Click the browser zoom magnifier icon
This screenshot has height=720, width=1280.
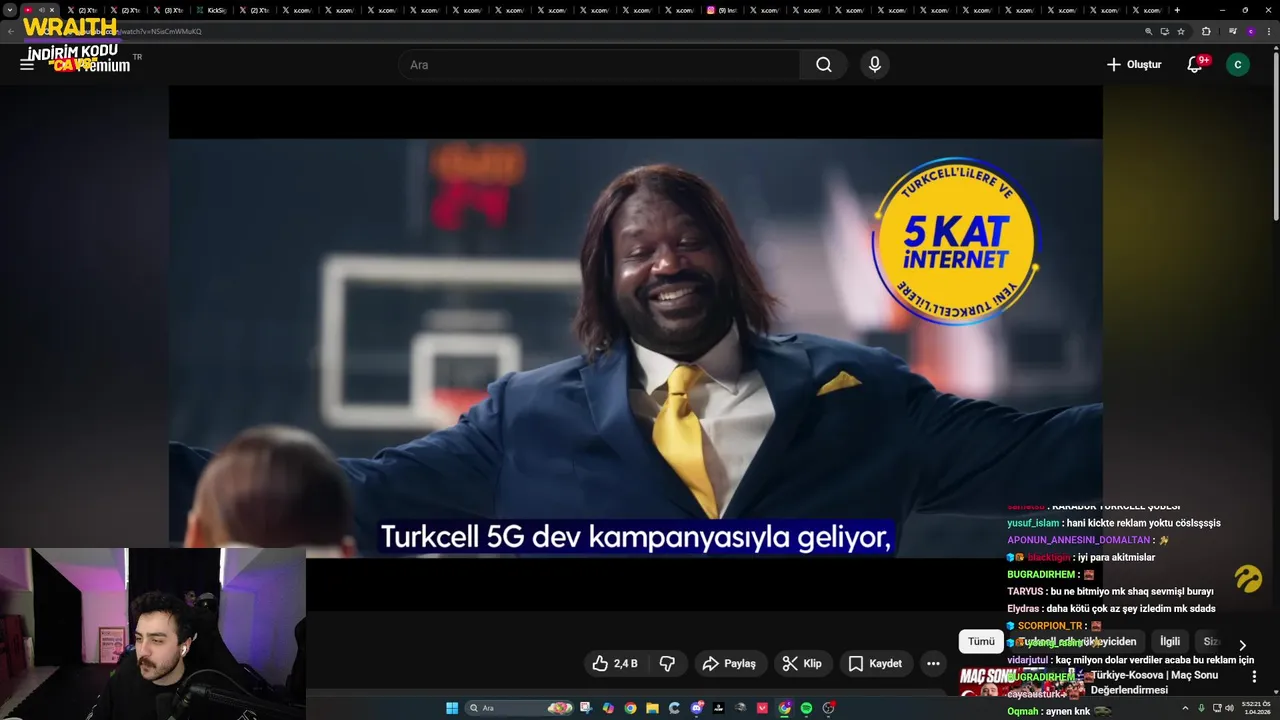1149,31
